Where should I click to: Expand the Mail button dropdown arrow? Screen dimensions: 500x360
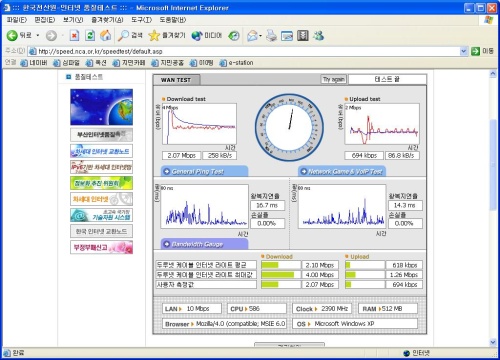point(260,36)
